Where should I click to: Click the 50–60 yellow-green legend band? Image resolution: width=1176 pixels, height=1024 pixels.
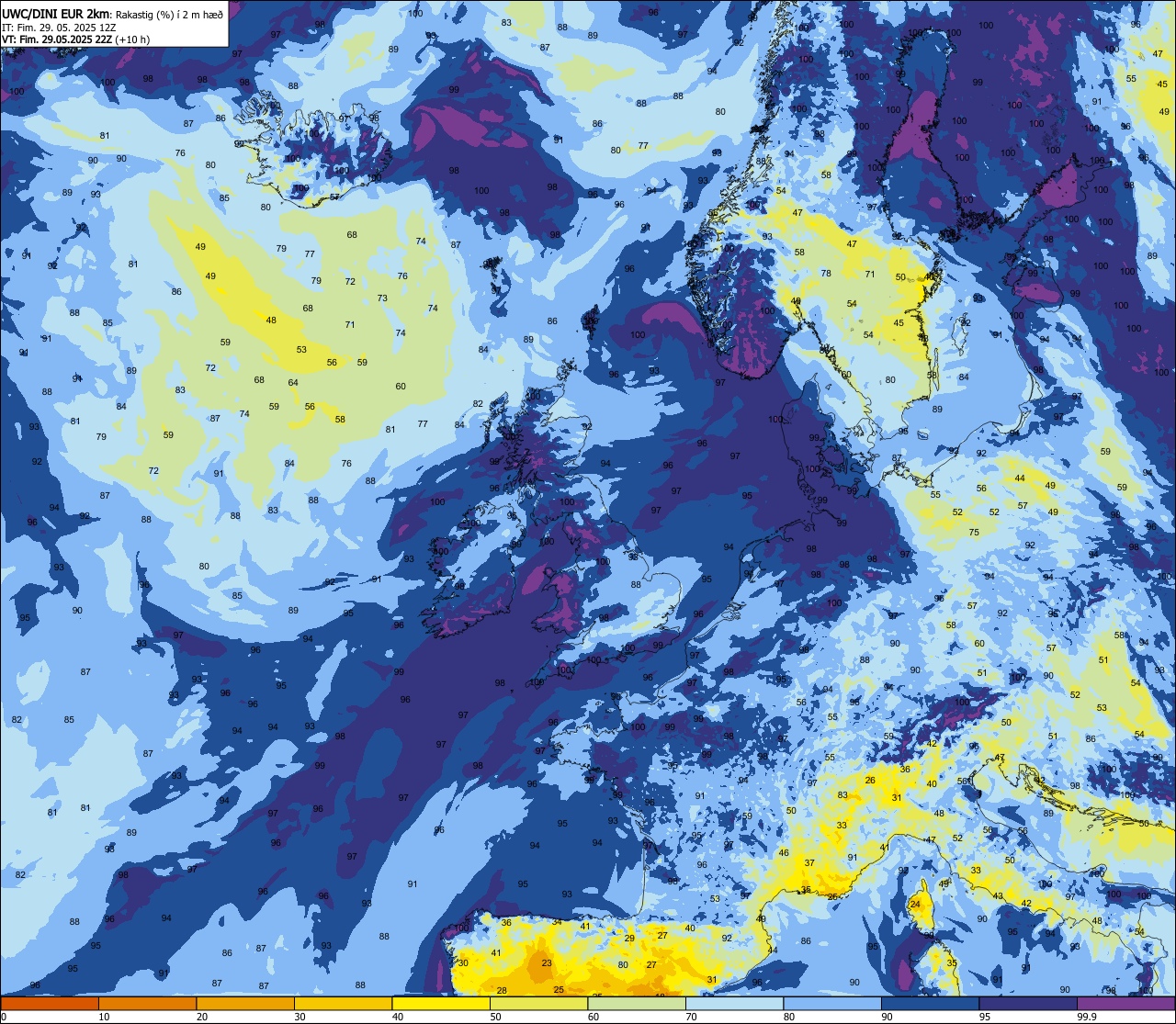click(539, 1004)
